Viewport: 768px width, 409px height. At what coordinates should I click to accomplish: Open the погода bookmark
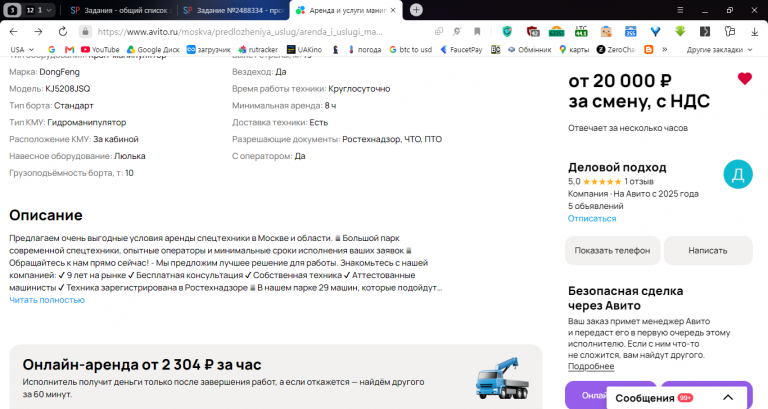364,49
